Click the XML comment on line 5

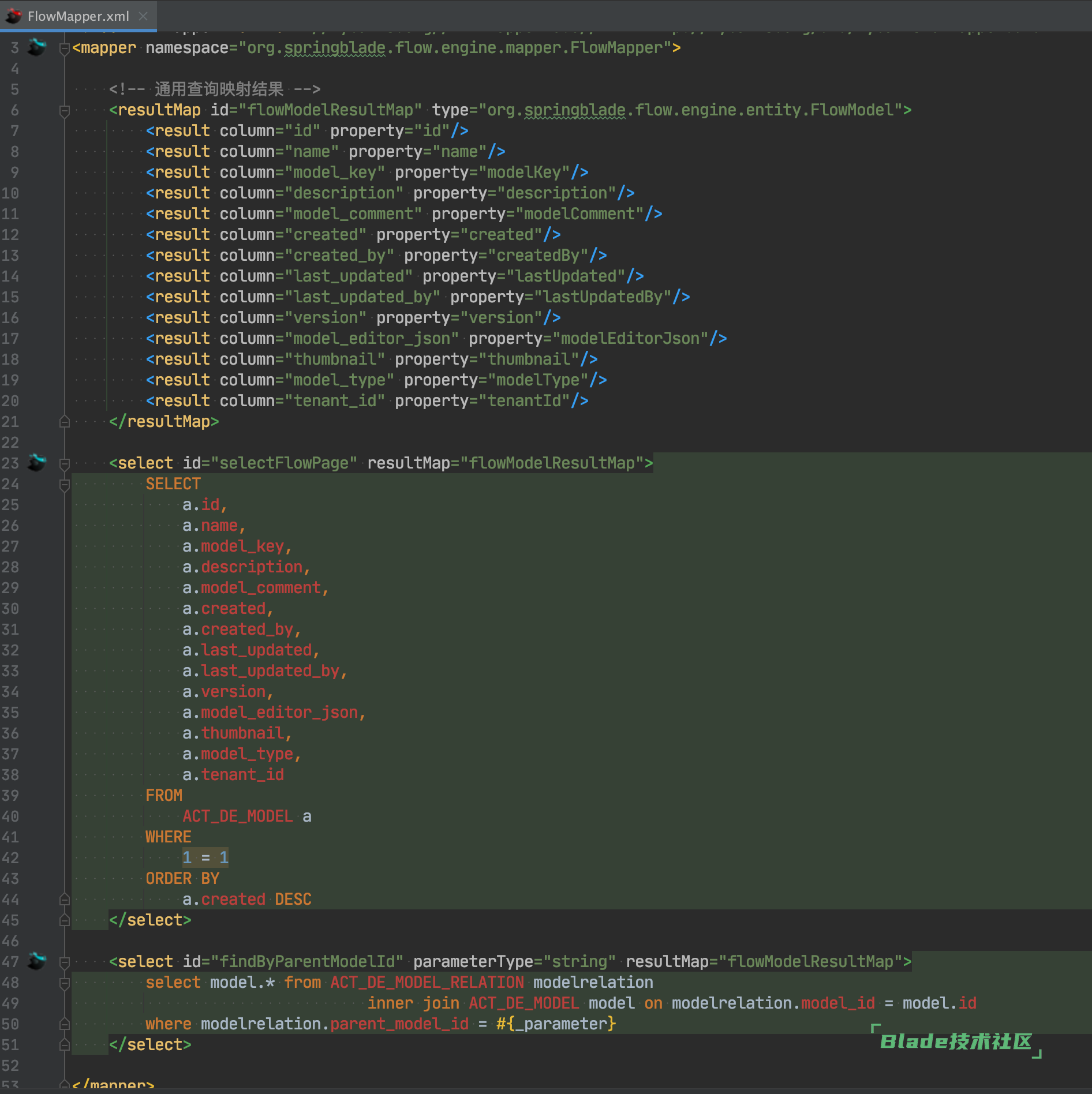(215, 89)
